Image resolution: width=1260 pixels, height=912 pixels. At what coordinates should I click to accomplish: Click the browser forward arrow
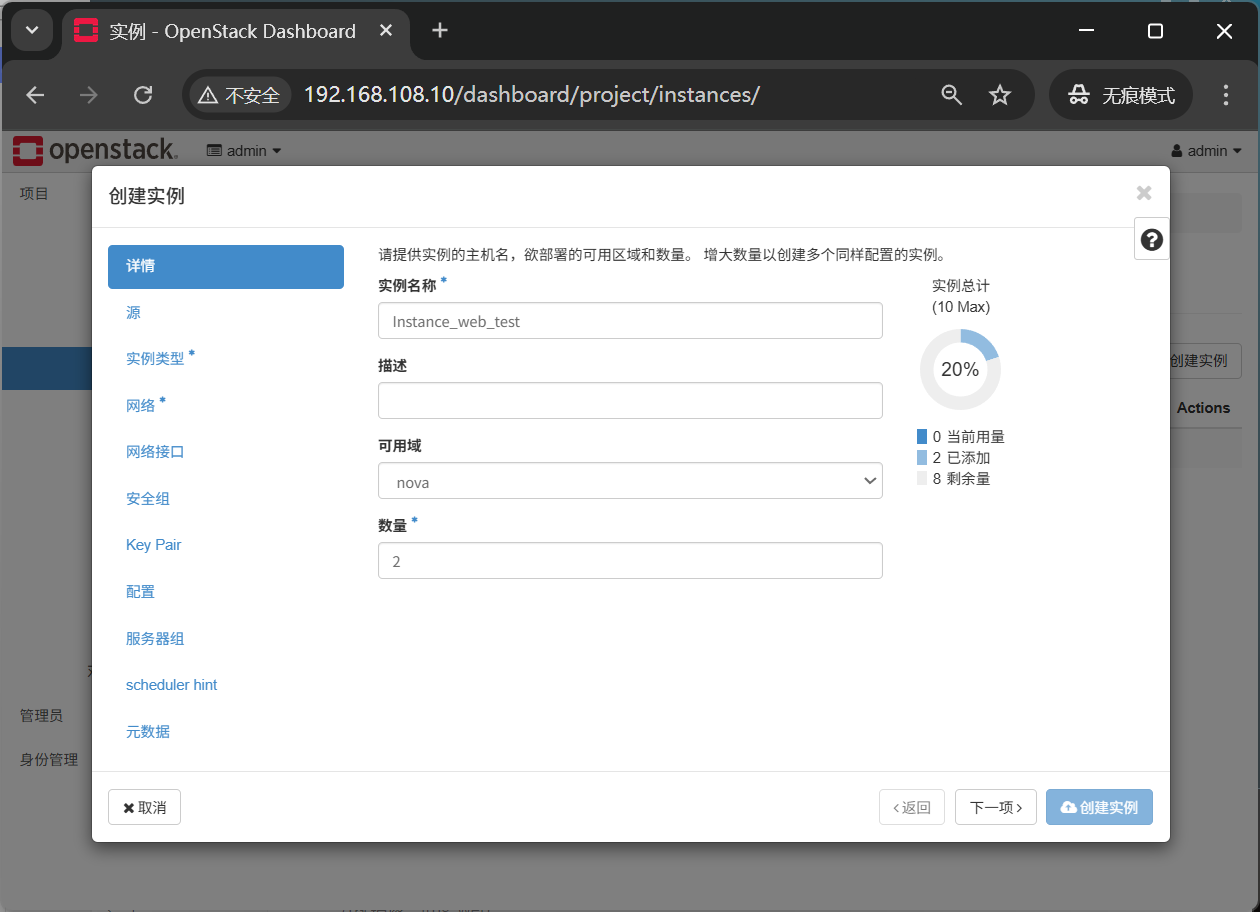click(89, 95)
